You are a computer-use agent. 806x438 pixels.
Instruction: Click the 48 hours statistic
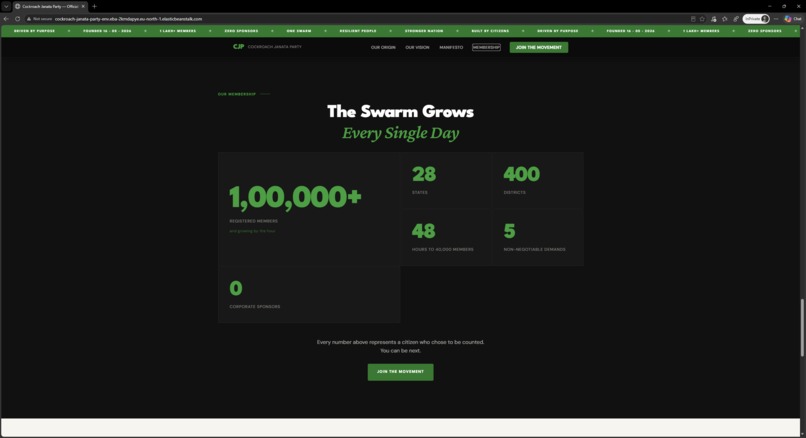[x=424, y=231]
